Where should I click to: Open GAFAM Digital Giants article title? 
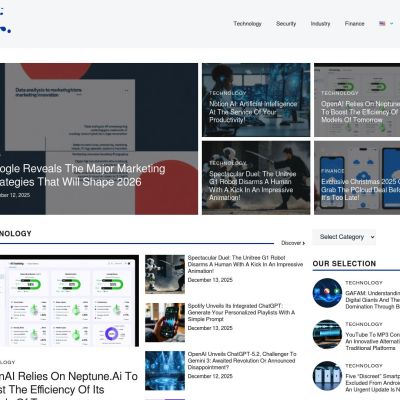[373, 300]
